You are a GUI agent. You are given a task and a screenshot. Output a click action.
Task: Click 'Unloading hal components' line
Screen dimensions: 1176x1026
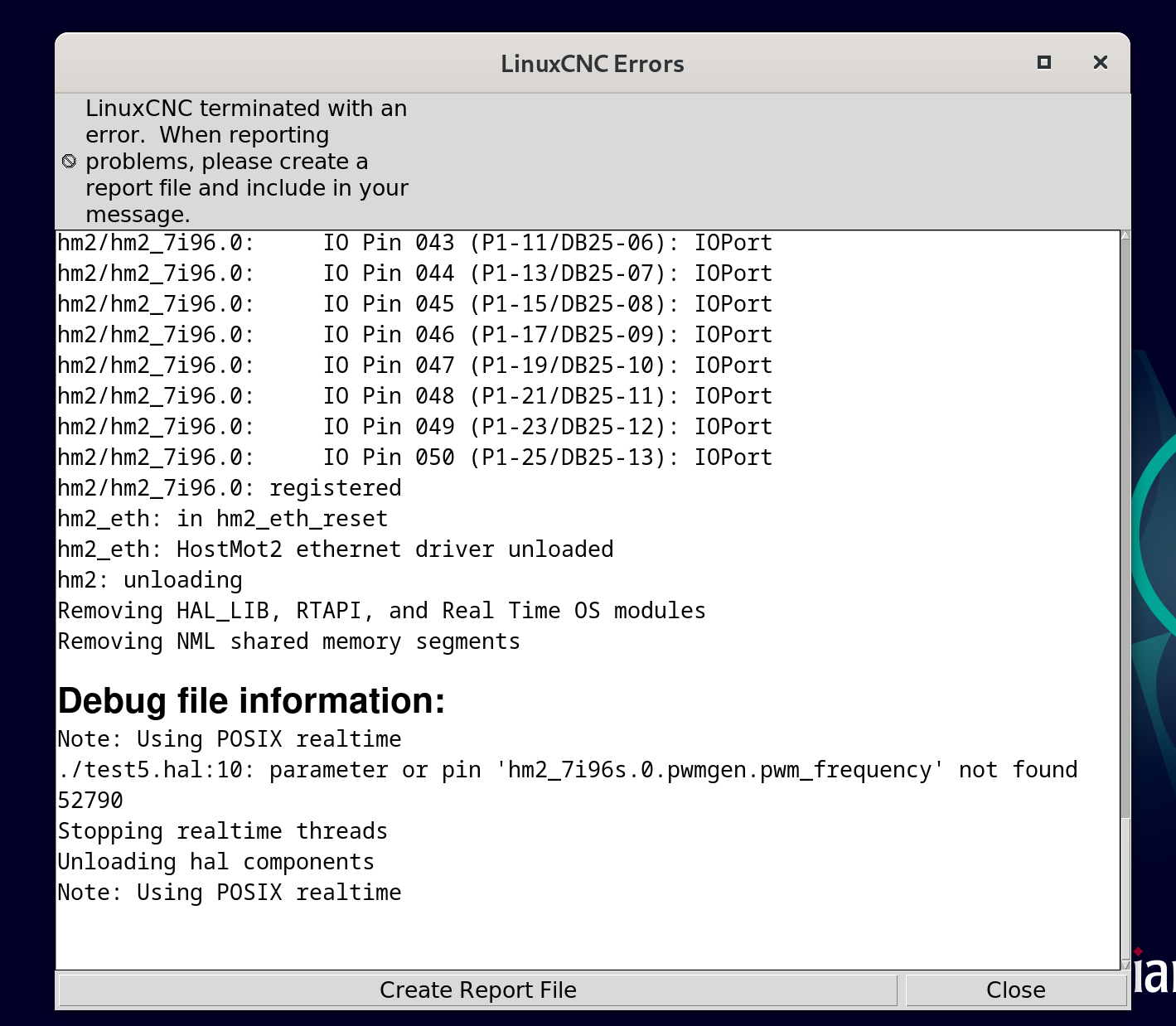tap(216, 862)
